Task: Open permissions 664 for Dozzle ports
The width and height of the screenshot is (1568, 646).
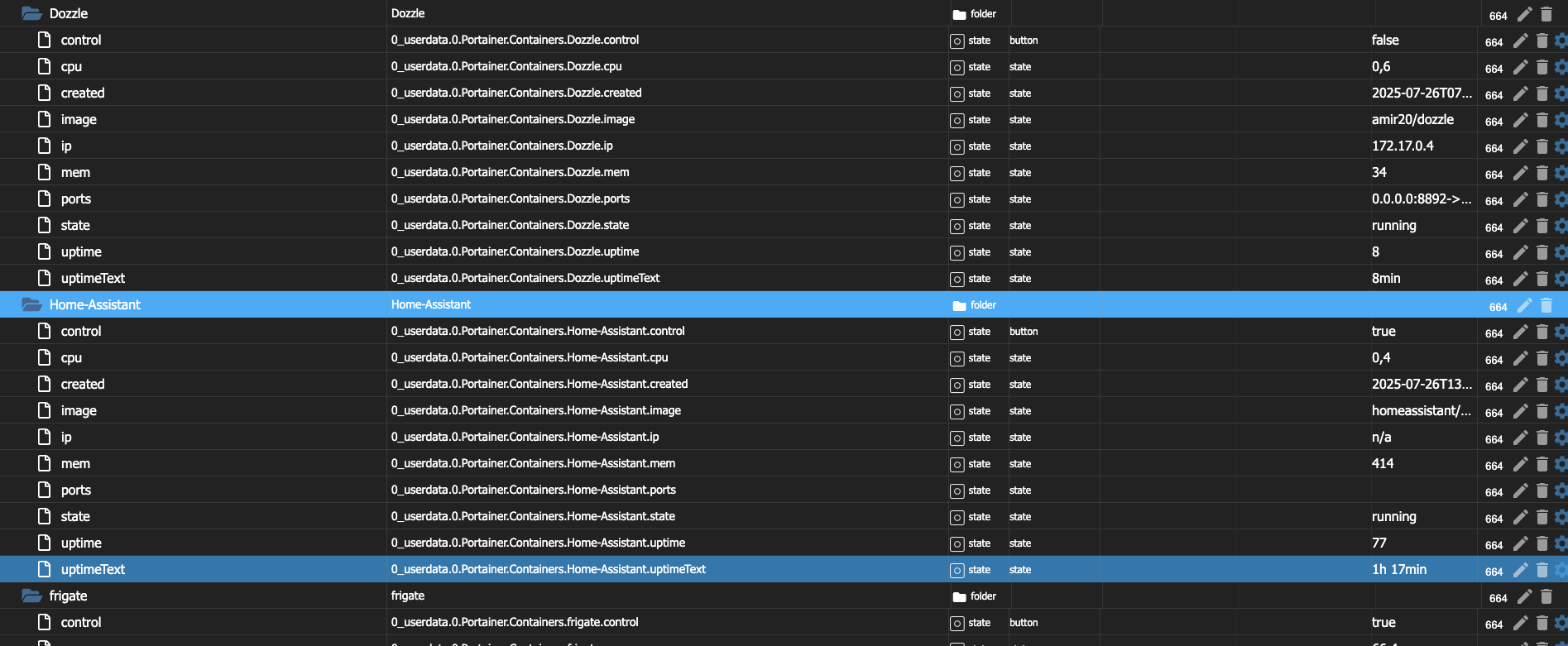Action: pyautogui.click(x=1494, y=201)
